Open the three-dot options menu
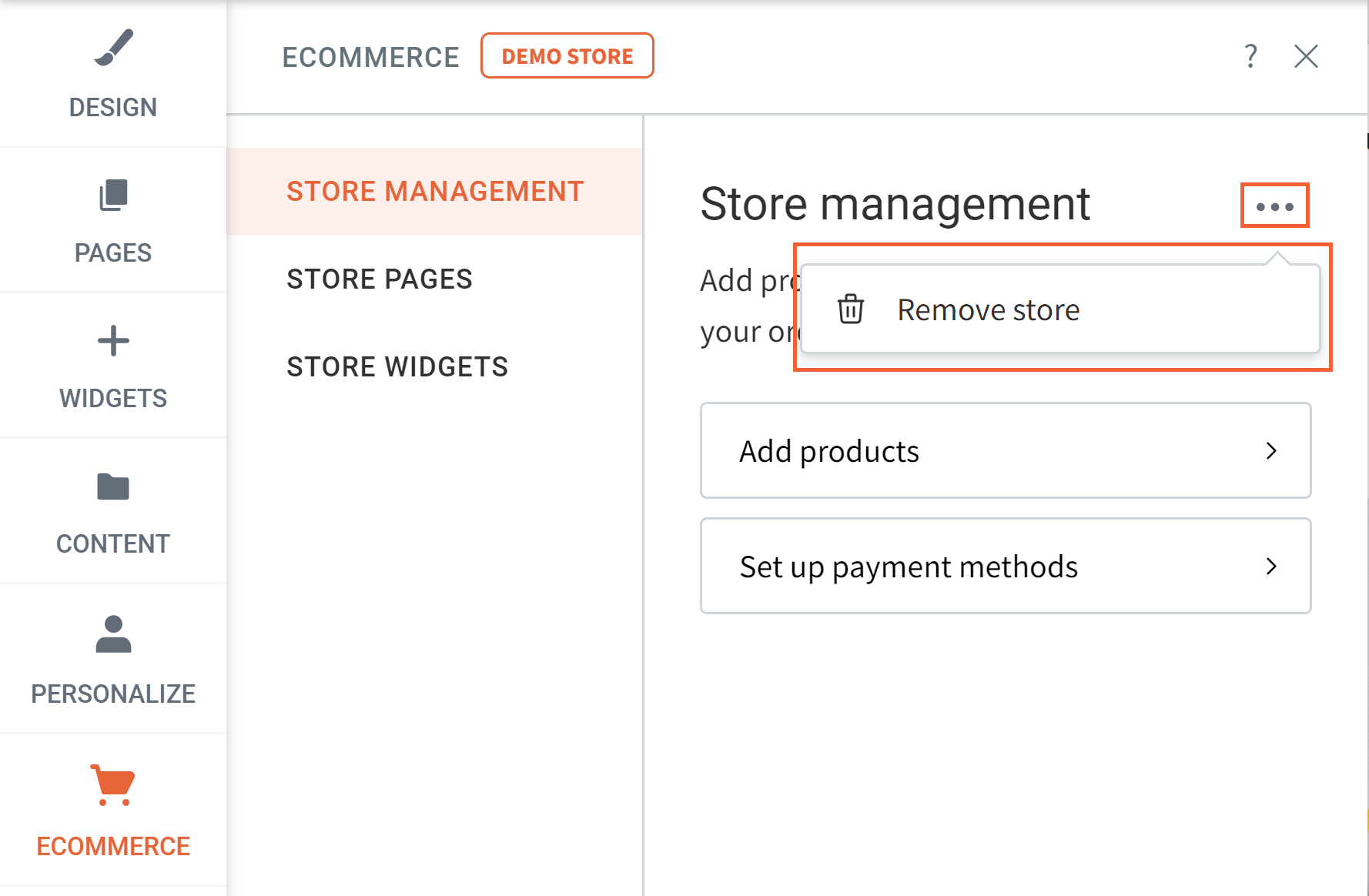The height and width of the screenshot is (896, 1369). [x=1274, y=206]
